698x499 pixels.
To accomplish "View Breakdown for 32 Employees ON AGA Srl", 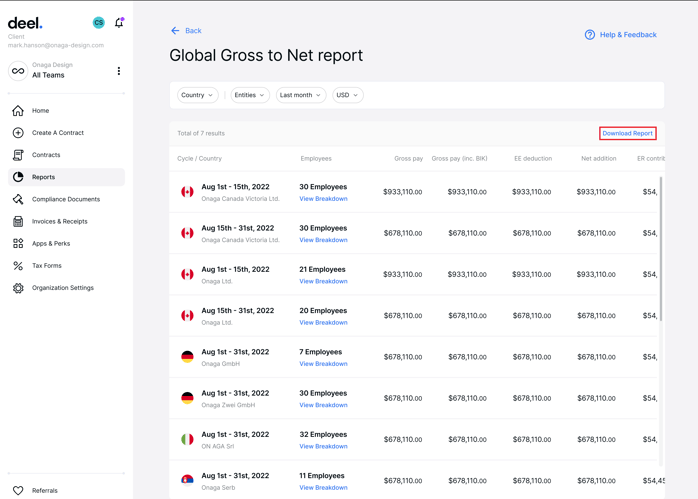I will click(323, 446).
